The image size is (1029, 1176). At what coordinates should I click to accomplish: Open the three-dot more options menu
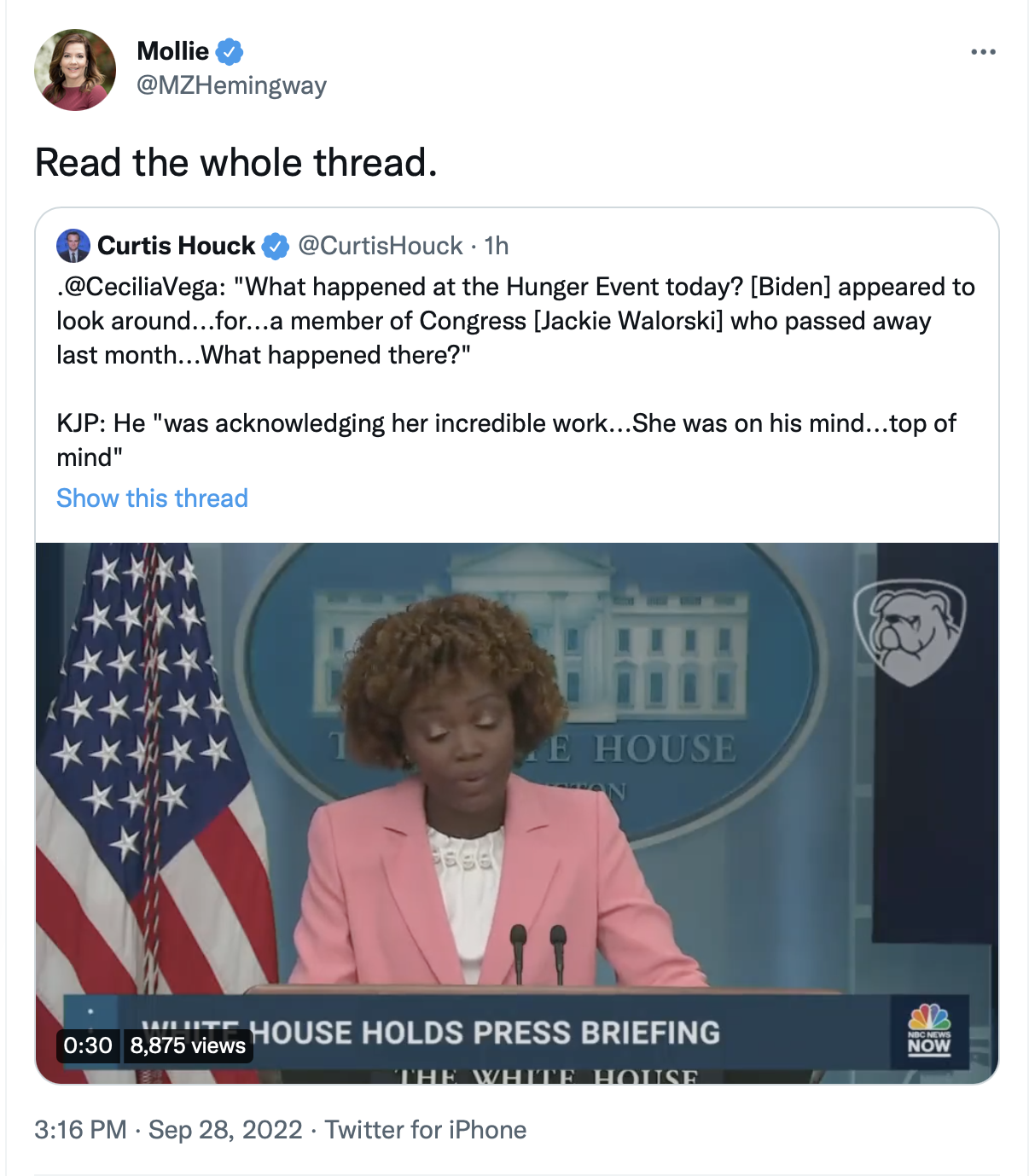click(983, 52)
